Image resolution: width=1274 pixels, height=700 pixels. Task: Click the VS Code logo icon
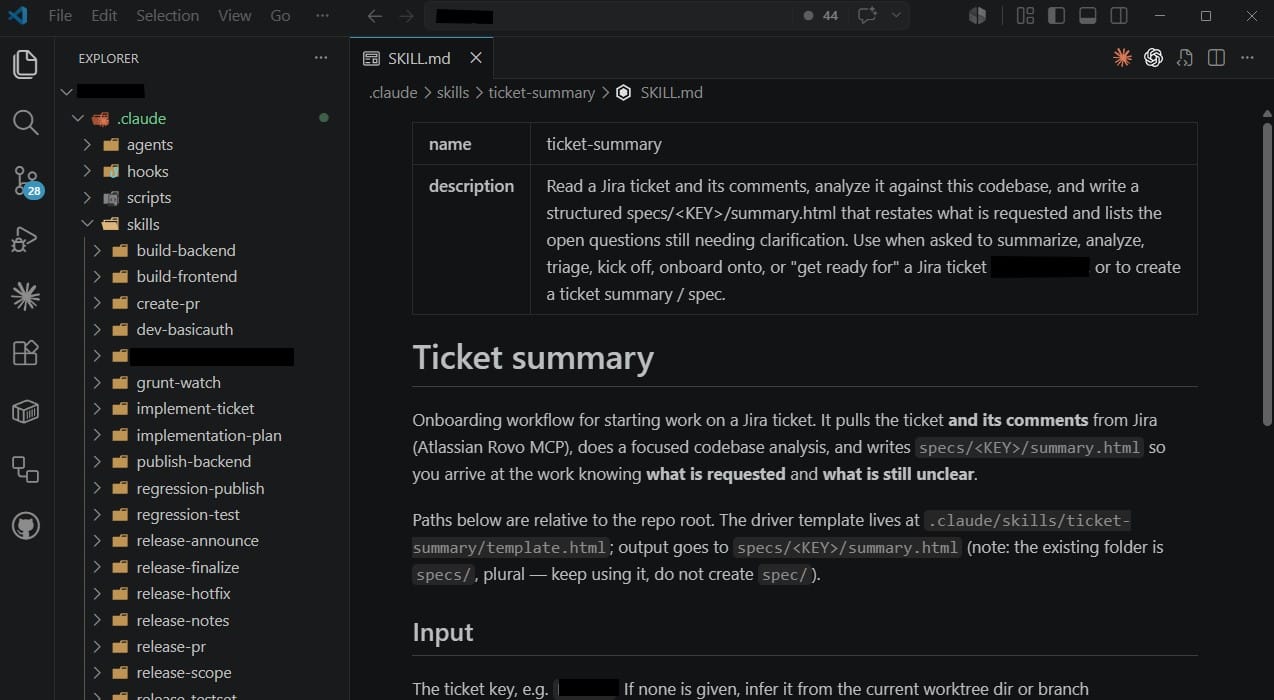(17, 16)
